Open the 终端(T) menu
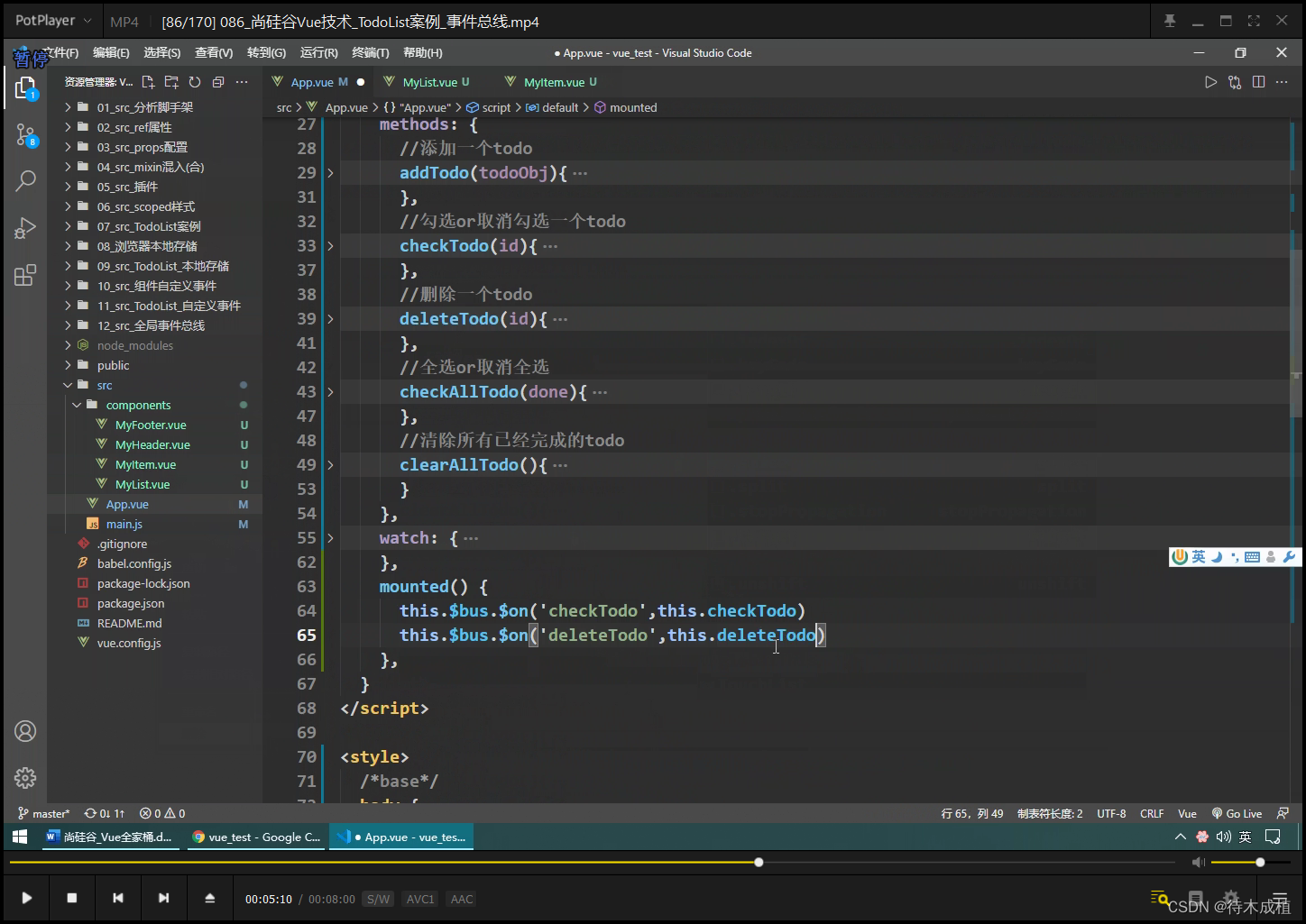Screen dimensions: 1306x924 371,53
